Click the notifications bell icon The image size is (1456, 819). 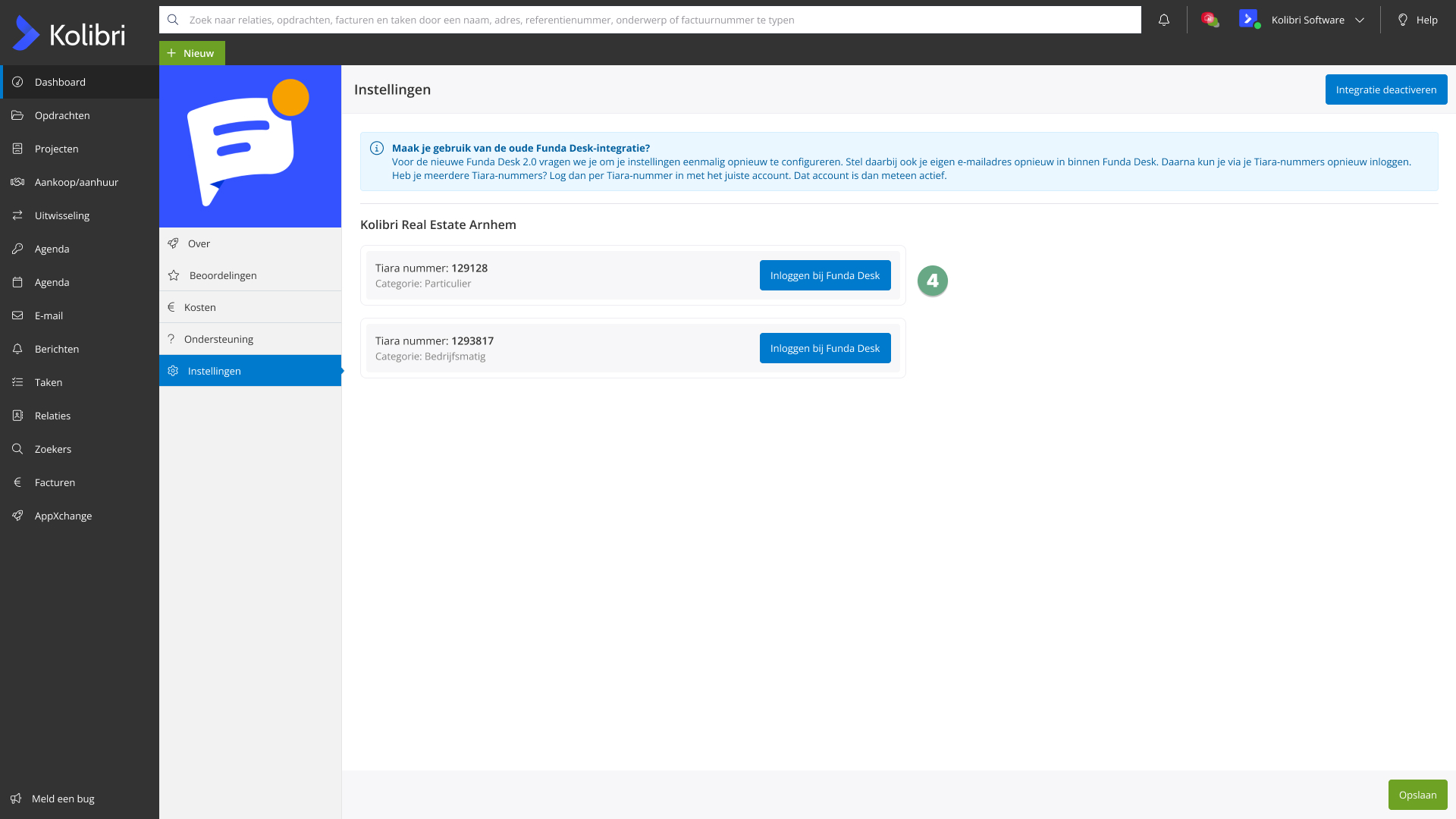(1164, 20)
